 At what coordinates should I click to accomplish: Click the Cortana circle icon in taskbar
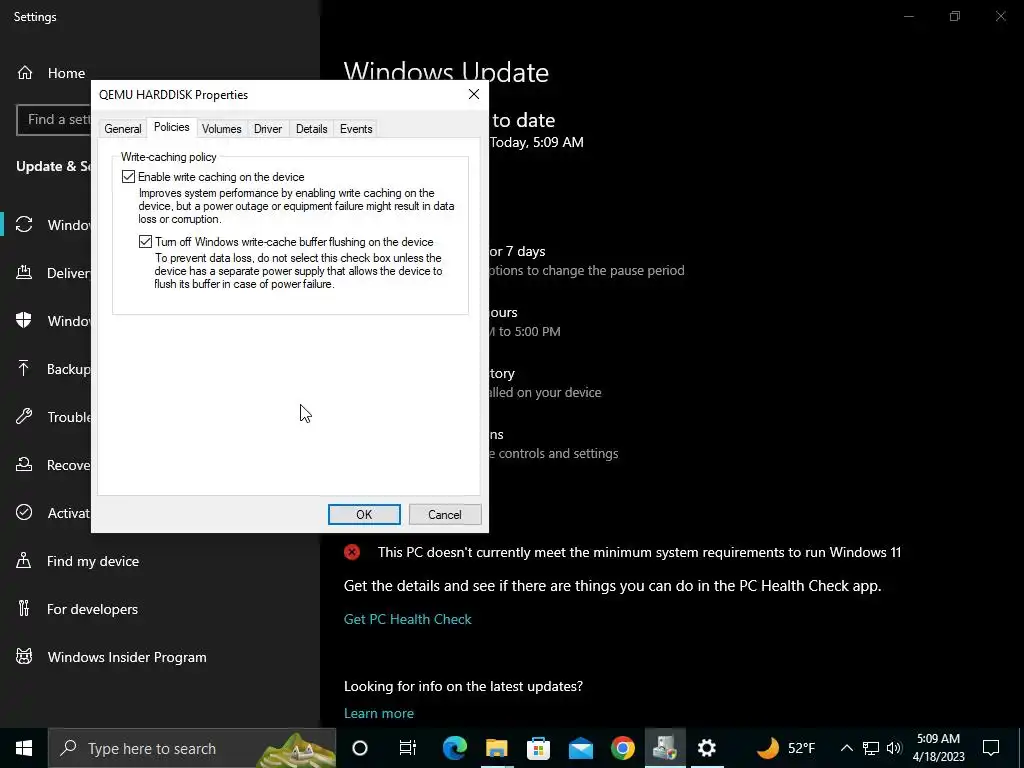[x=360, y=748]
